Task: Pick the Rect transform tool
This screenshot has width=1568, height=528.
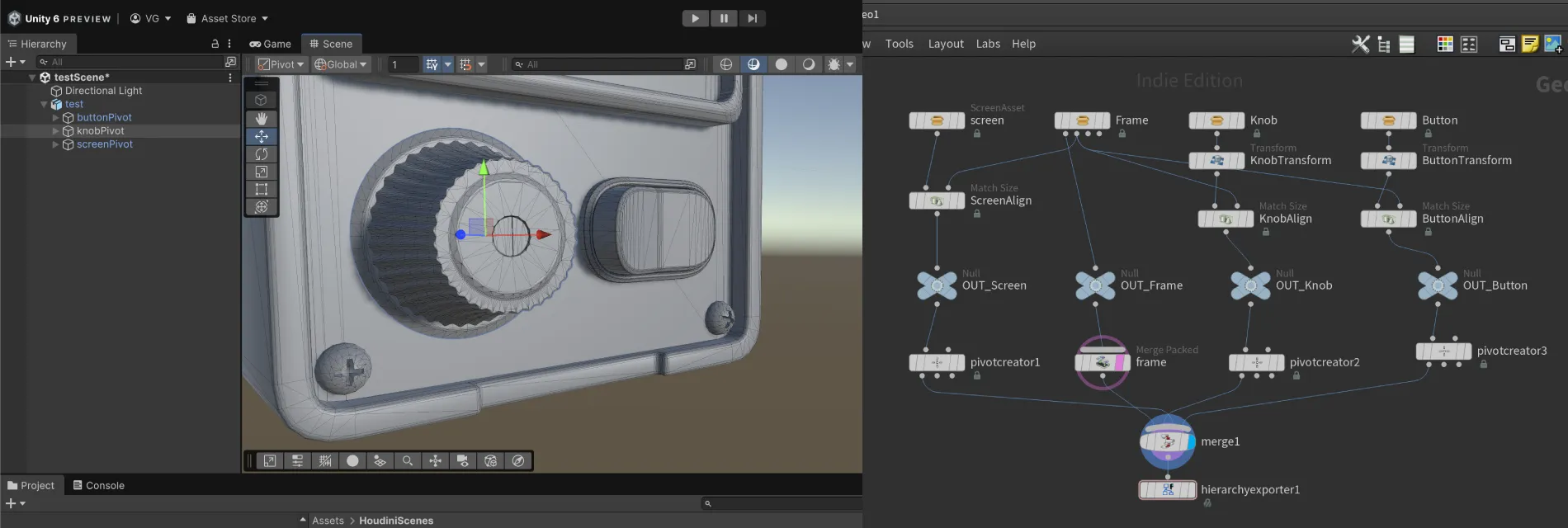Action: click(x=262, y=189)
